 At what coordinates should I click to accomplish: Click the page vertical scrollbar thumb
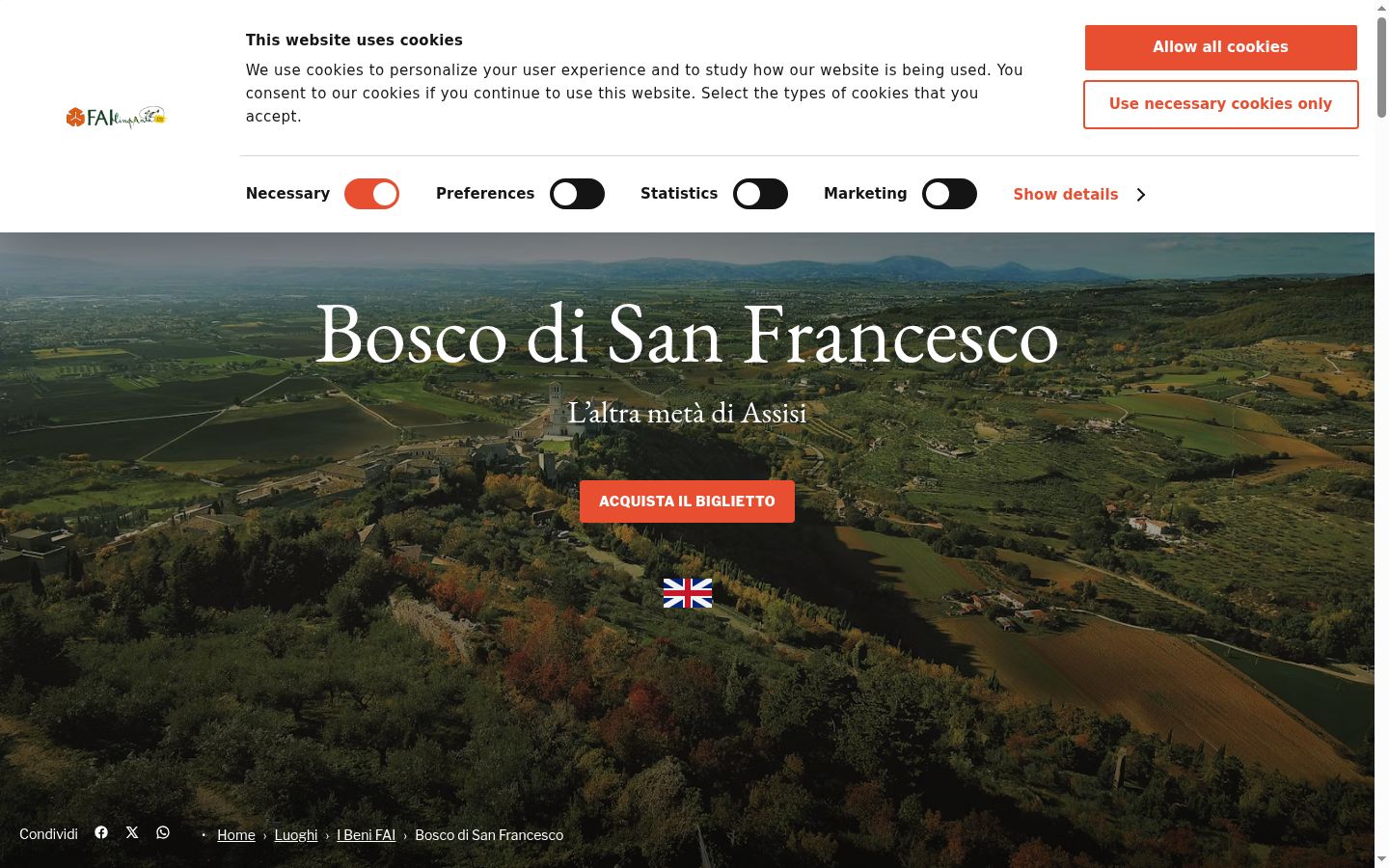point(1381,66)
